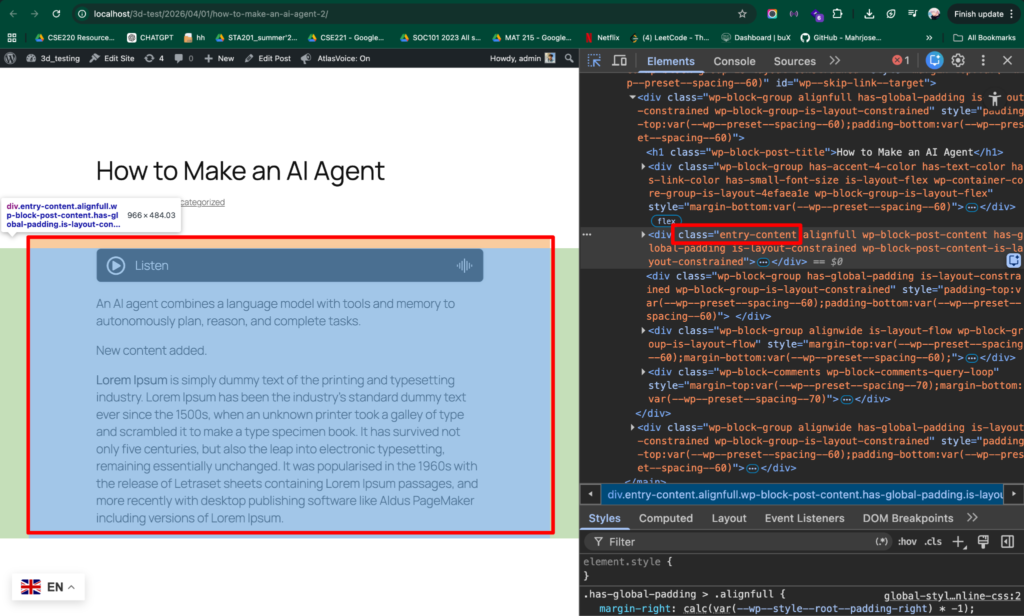This screenshot has width=1024, height=616.
Task: Switch to the Sources tab
Action: tap(794, 61)
